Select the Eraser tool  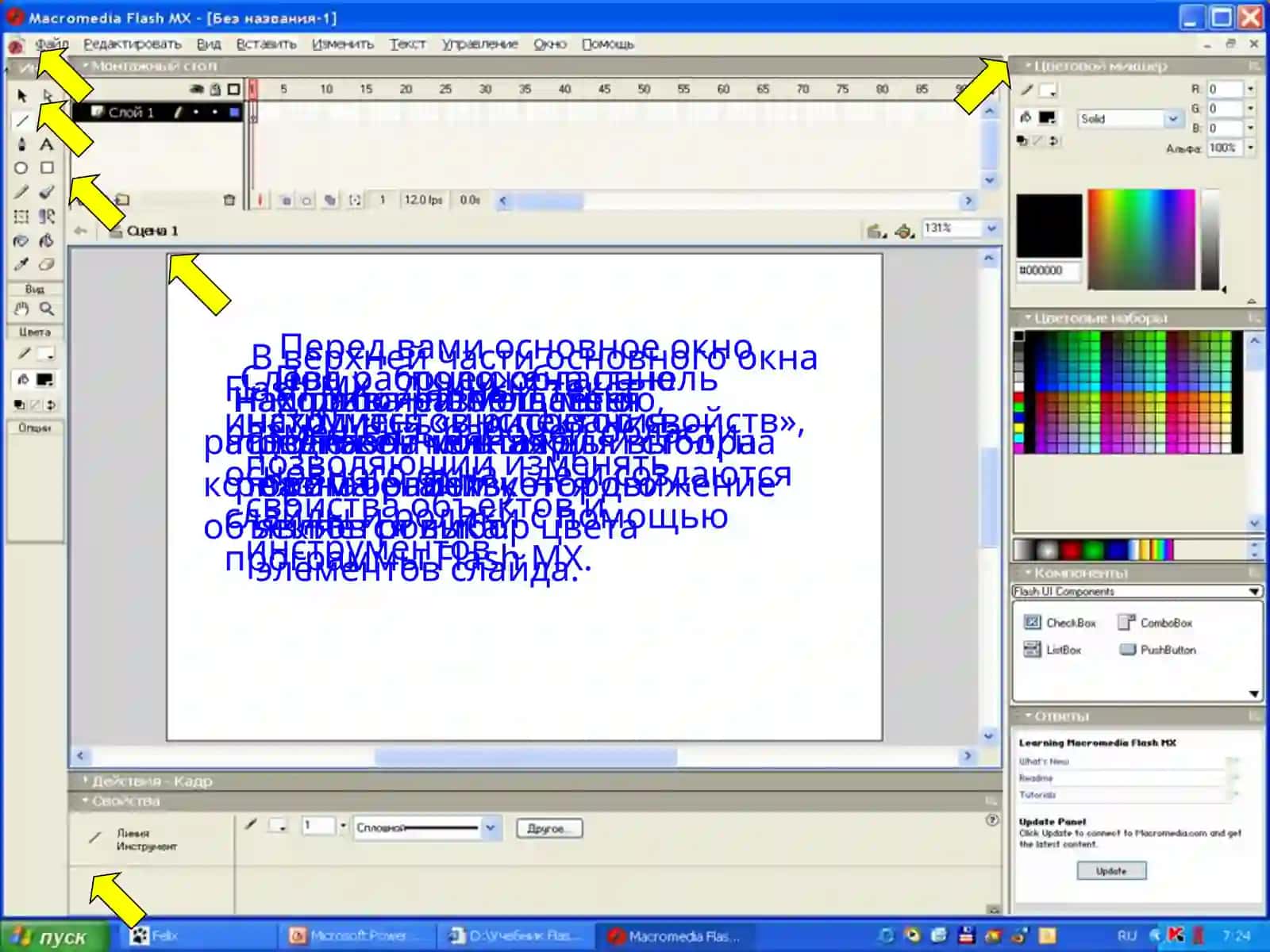47,264
